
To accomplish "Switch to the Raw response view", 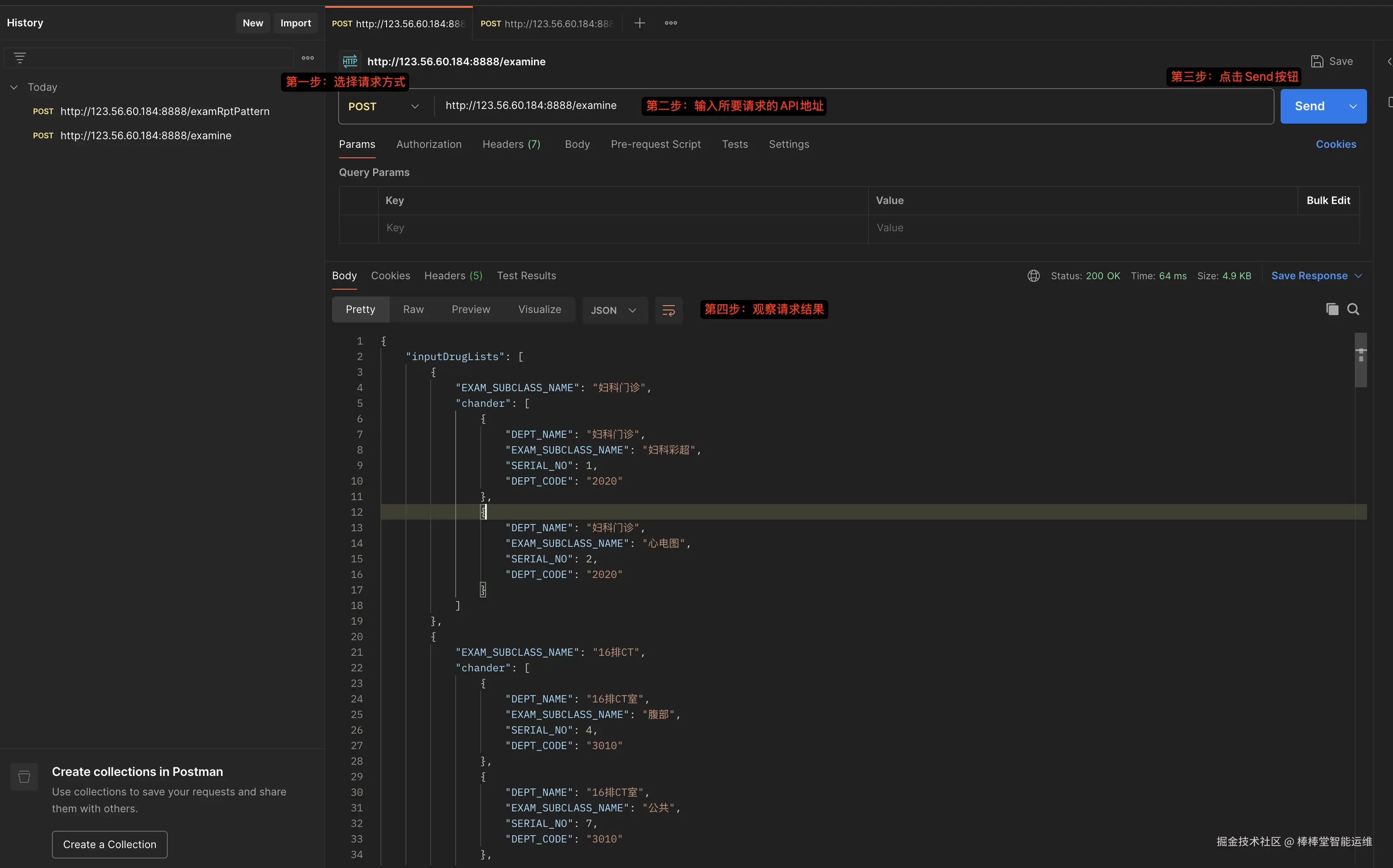I will tap(413, 310).
